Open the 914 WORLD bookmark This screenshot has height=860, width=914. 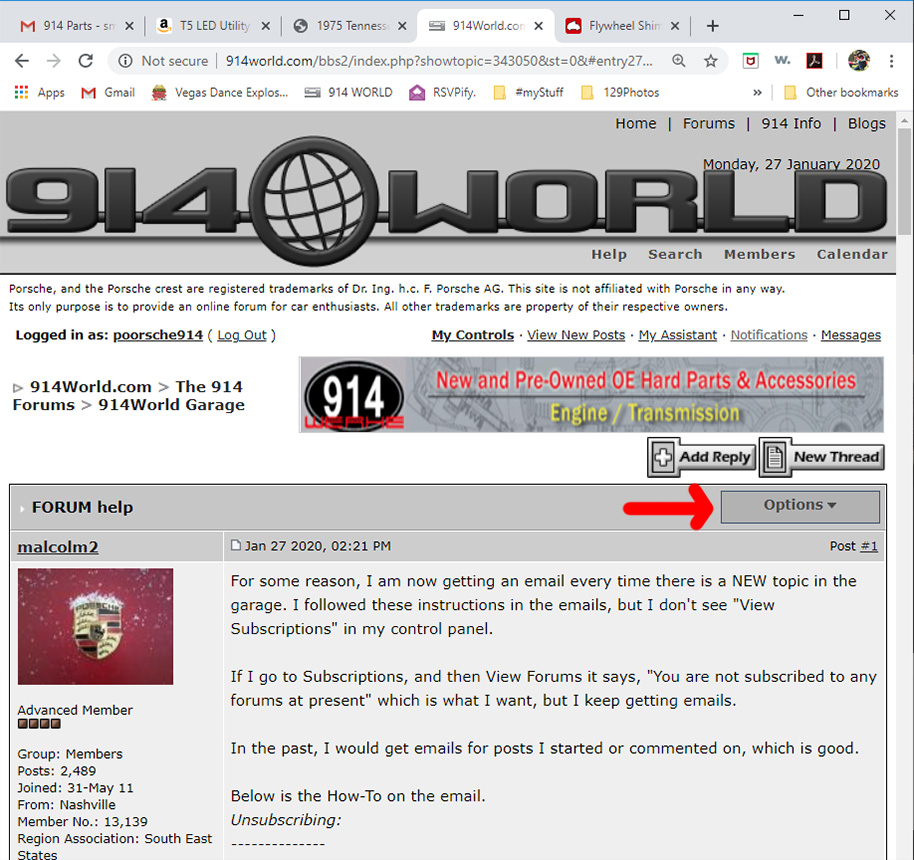pyautogui.click(x=349, y=92)
